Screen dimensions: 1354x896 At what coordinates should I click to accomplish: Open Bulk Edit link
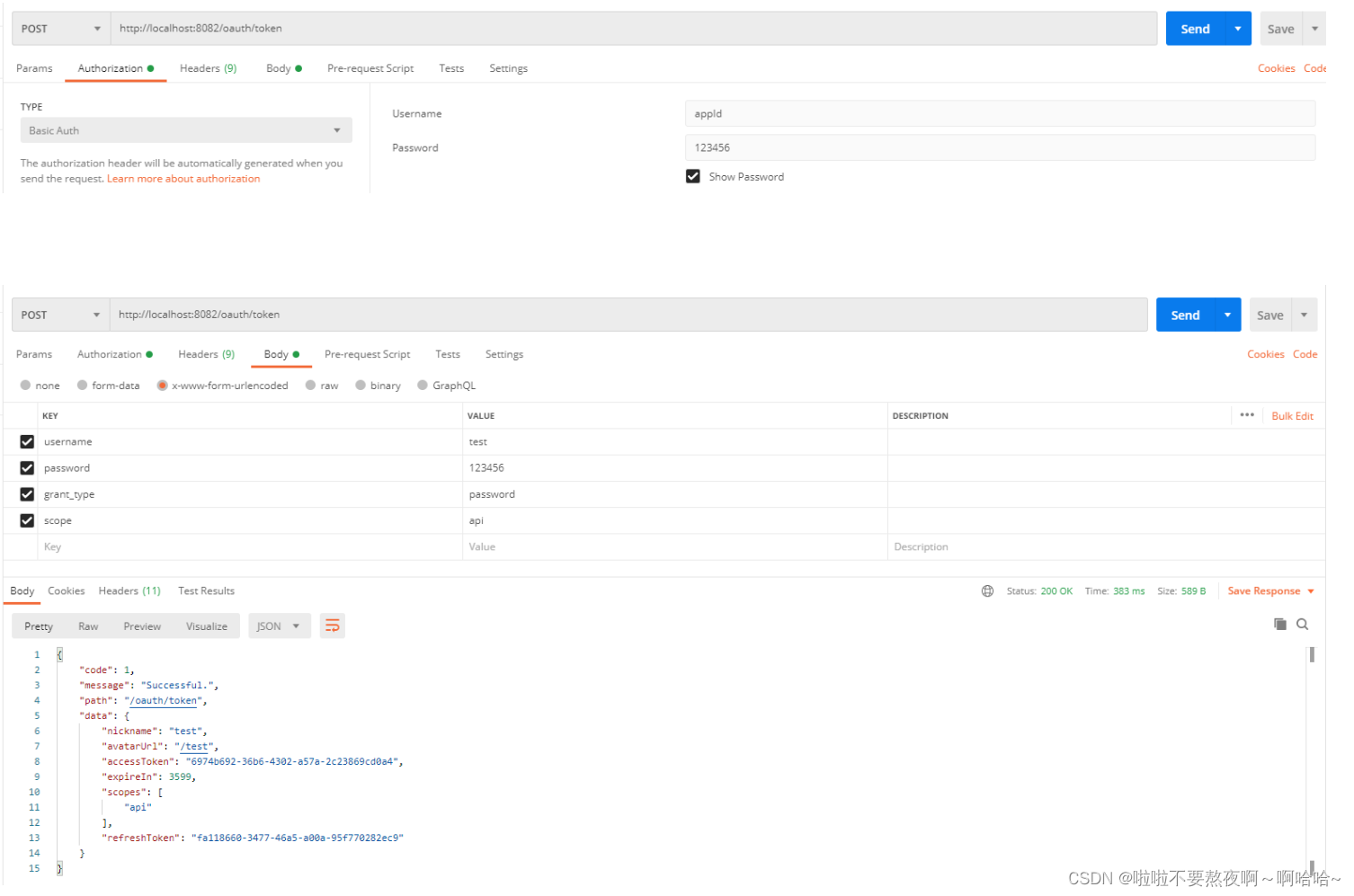tap(1293, 416)
